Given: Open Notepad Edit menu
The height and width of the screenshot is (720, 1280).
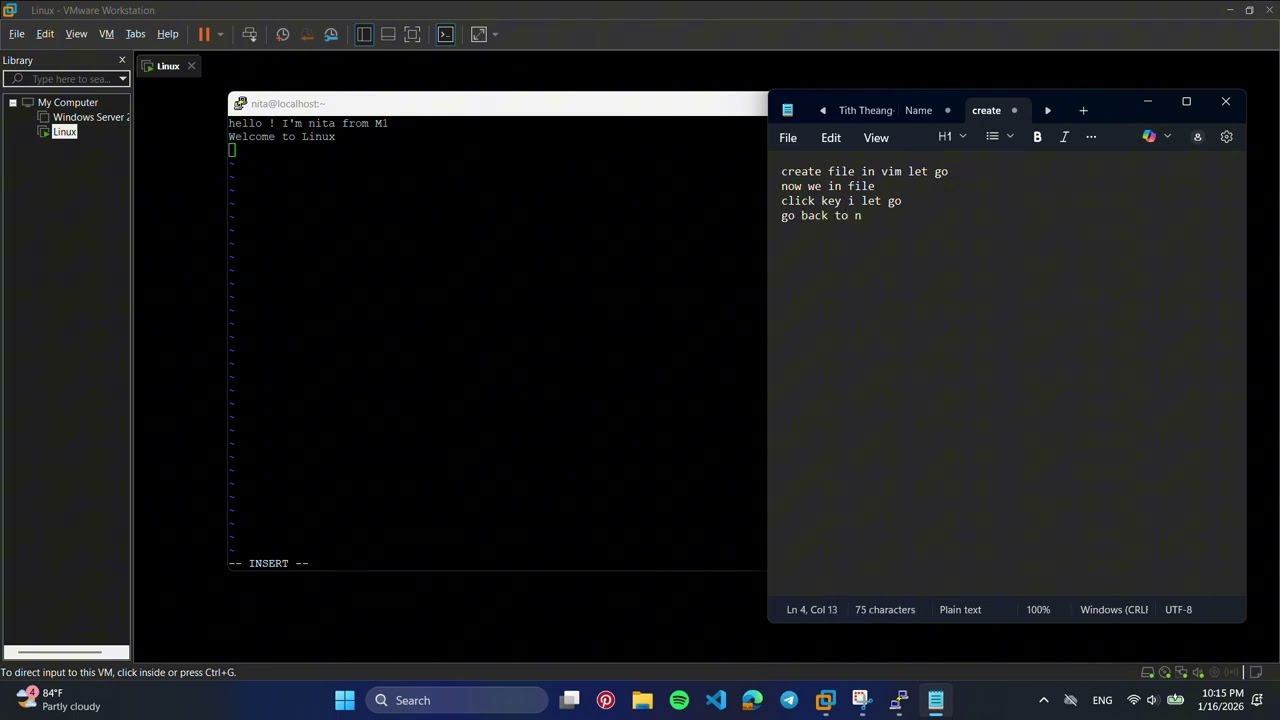Looking at the screenshot, I should click(831, 137).
